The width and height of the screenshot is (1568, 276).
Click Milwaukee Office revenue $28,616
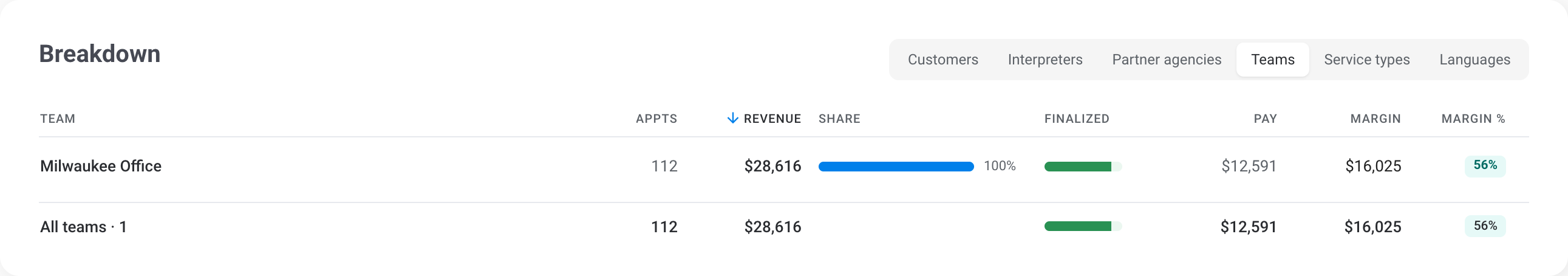[x=772, y=167]
